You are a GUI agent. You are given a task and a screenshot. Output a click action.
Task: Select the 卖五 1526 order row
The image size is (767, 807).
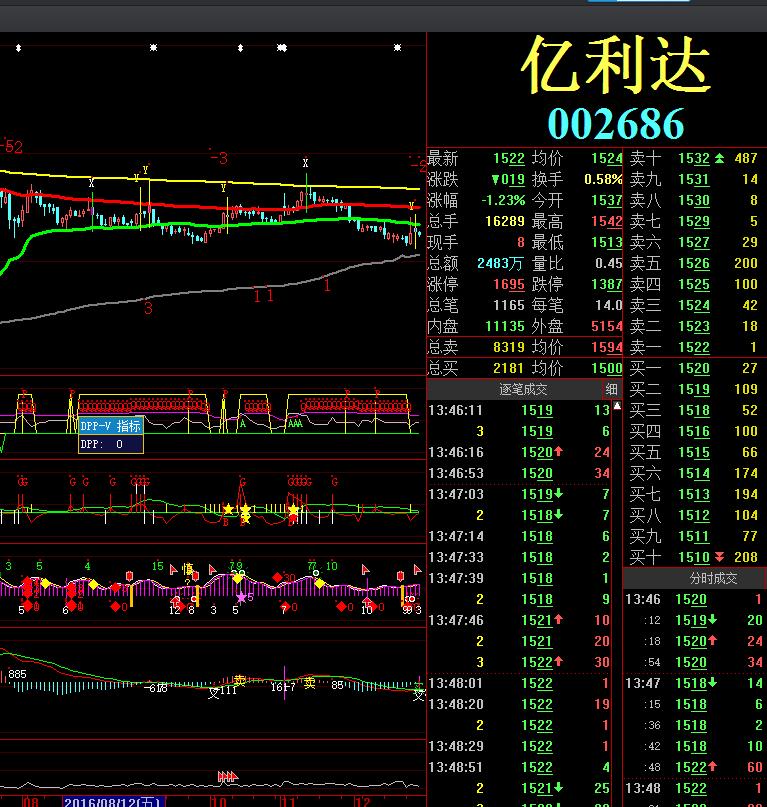tap(694, 264)
